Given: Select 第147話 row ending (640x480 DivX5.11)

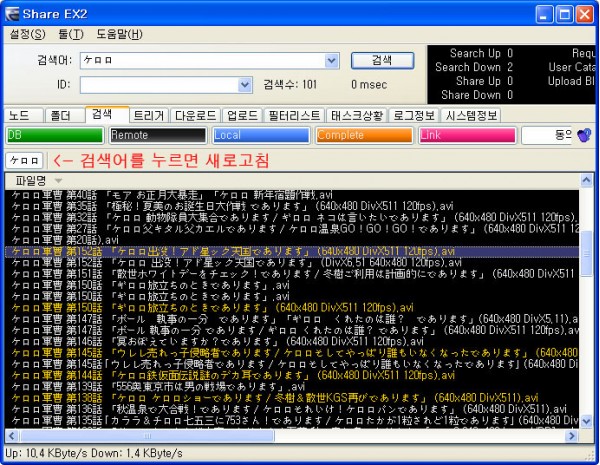Looking at the screenshot, I should [x=292, y=319].
